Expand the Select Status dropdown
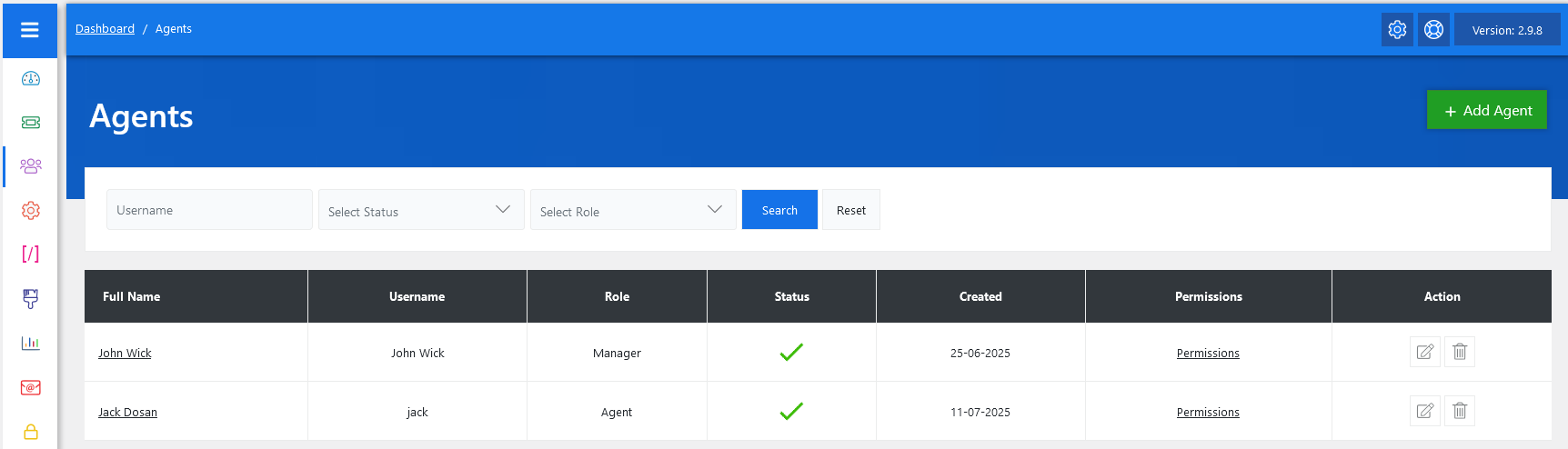Screen dimensions: 1568x449 (x=421, y=210)
